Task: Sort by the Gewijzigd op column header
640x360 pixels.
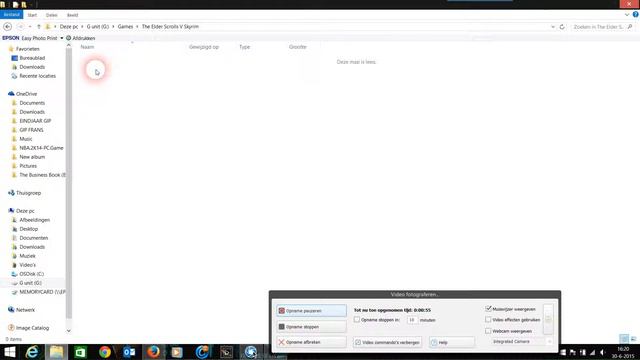Action: coord(204,47)
